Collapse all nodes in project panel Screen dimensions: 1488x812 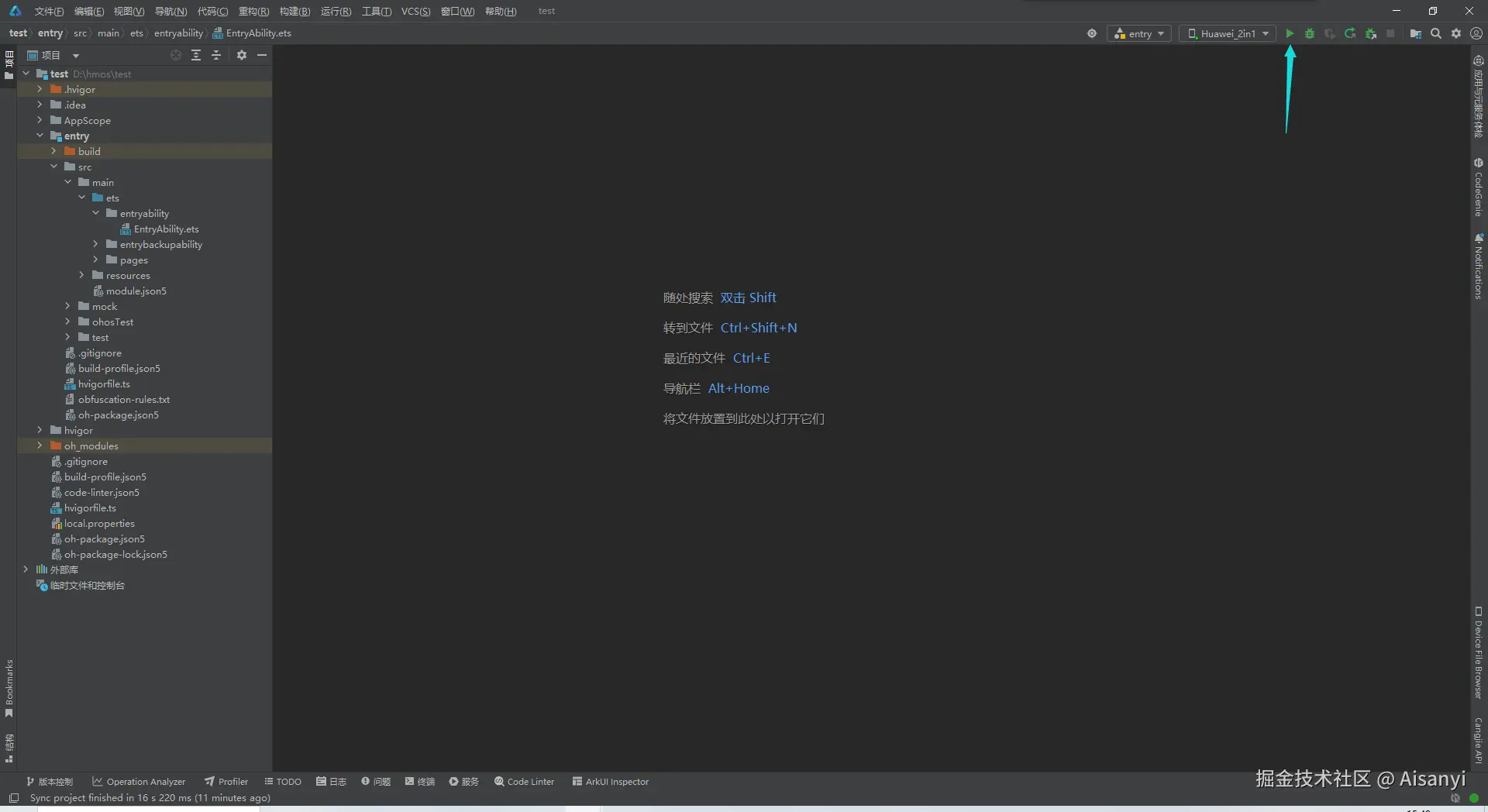pyautogui.click(x=216, y=55)
